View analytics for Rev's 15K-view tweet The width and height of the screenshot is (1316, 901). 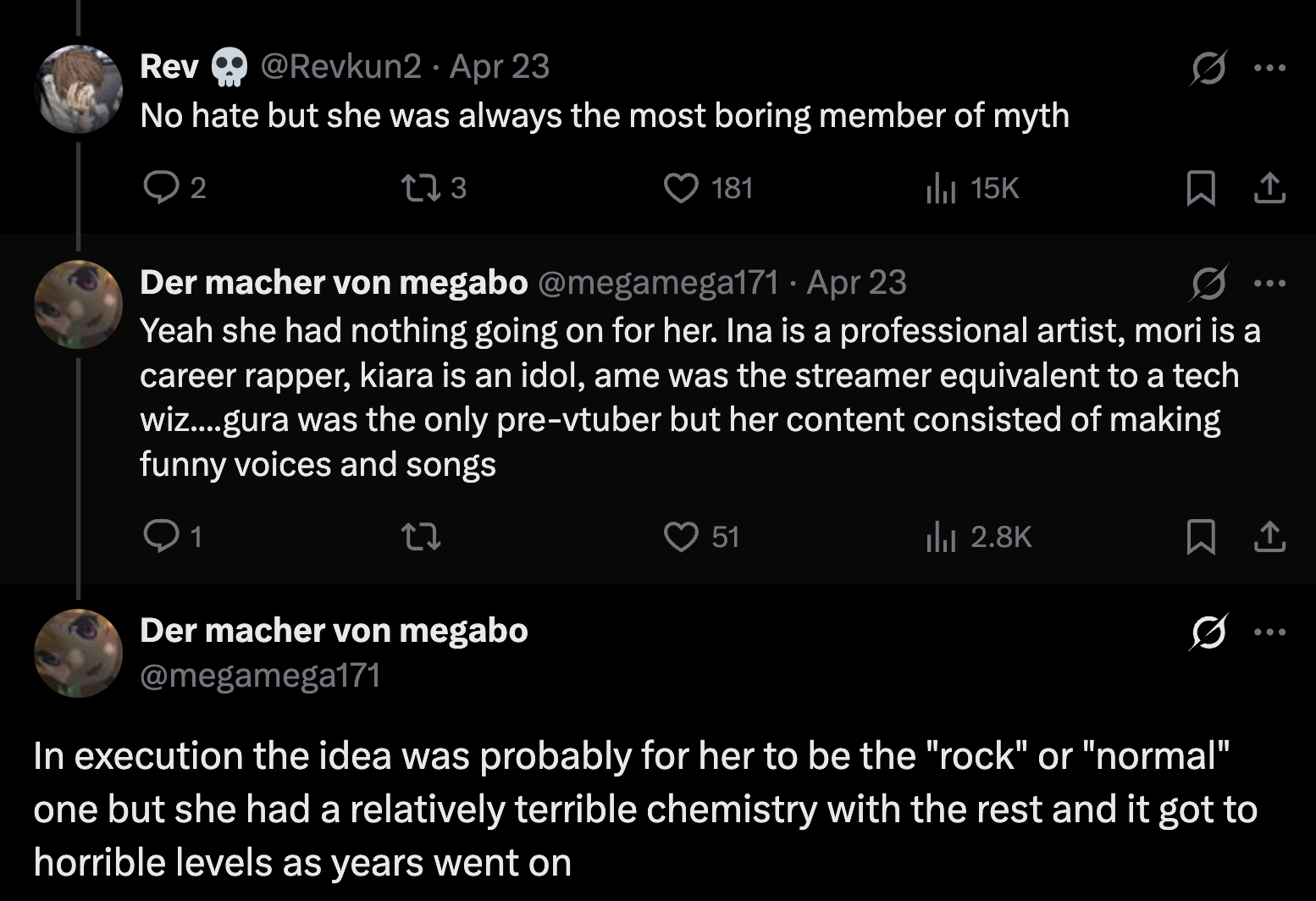point(940,188)
